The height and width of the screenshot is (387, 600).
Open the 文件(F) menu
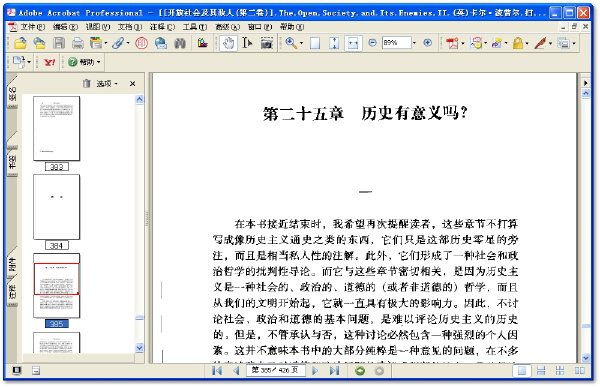[33, 27]
